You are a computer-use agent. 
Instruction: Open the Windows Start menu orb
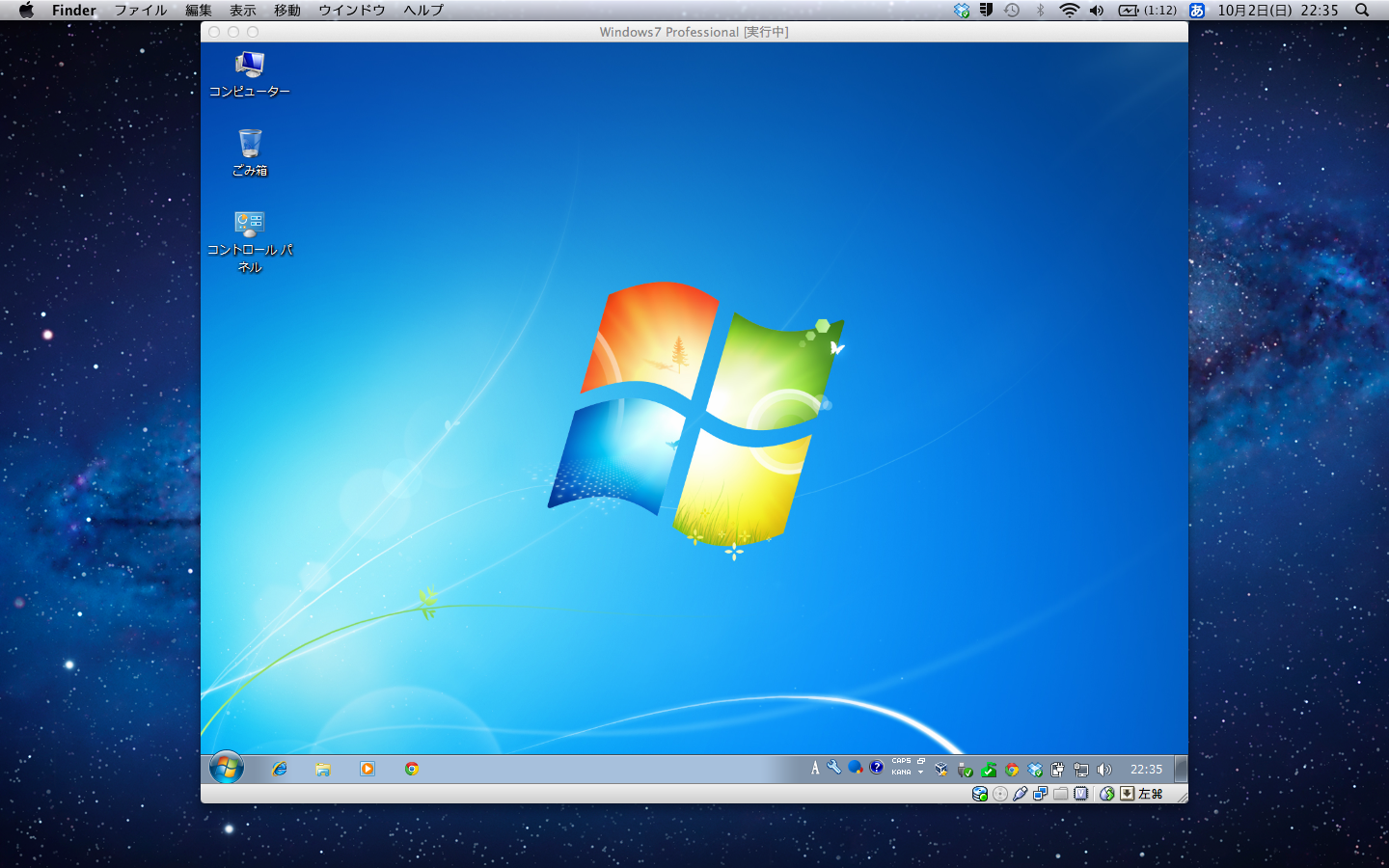(227, 768)
